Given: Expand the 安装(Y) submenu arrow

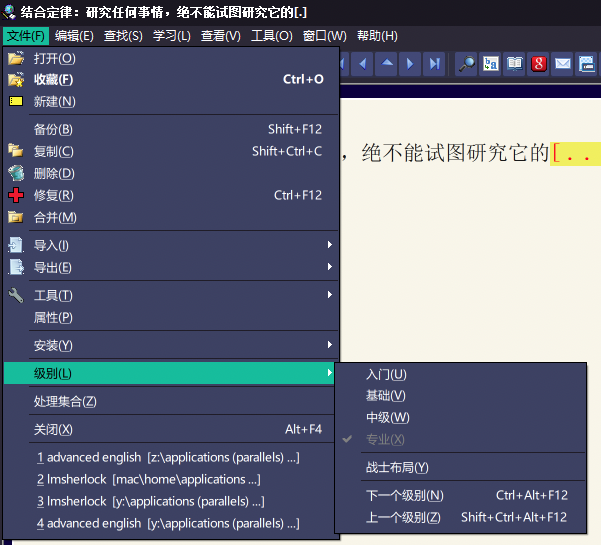Looking at the screenshot, I should pos(330,345).
